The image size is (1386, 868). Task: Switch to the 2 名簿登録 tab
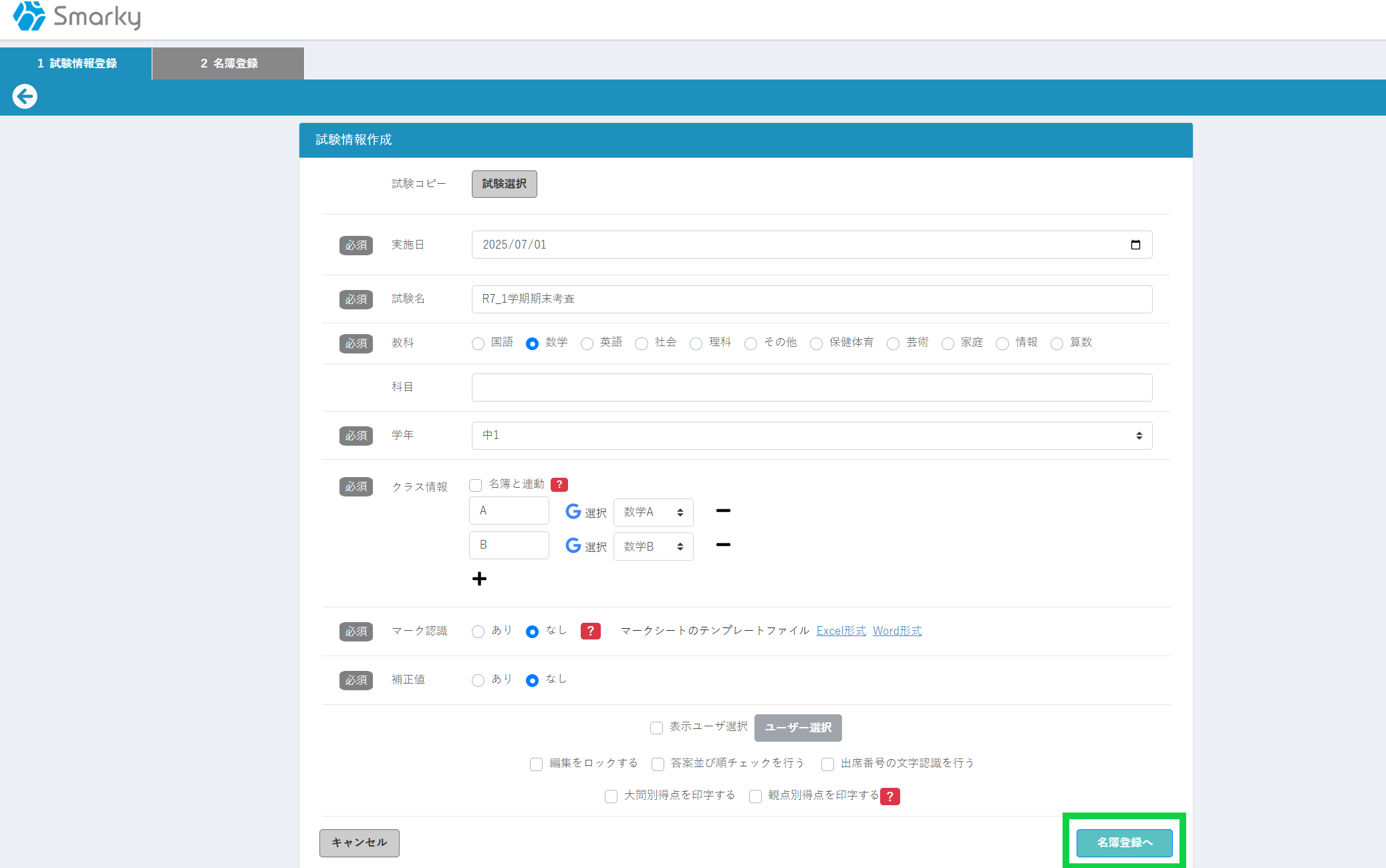[x=229, y=63]
